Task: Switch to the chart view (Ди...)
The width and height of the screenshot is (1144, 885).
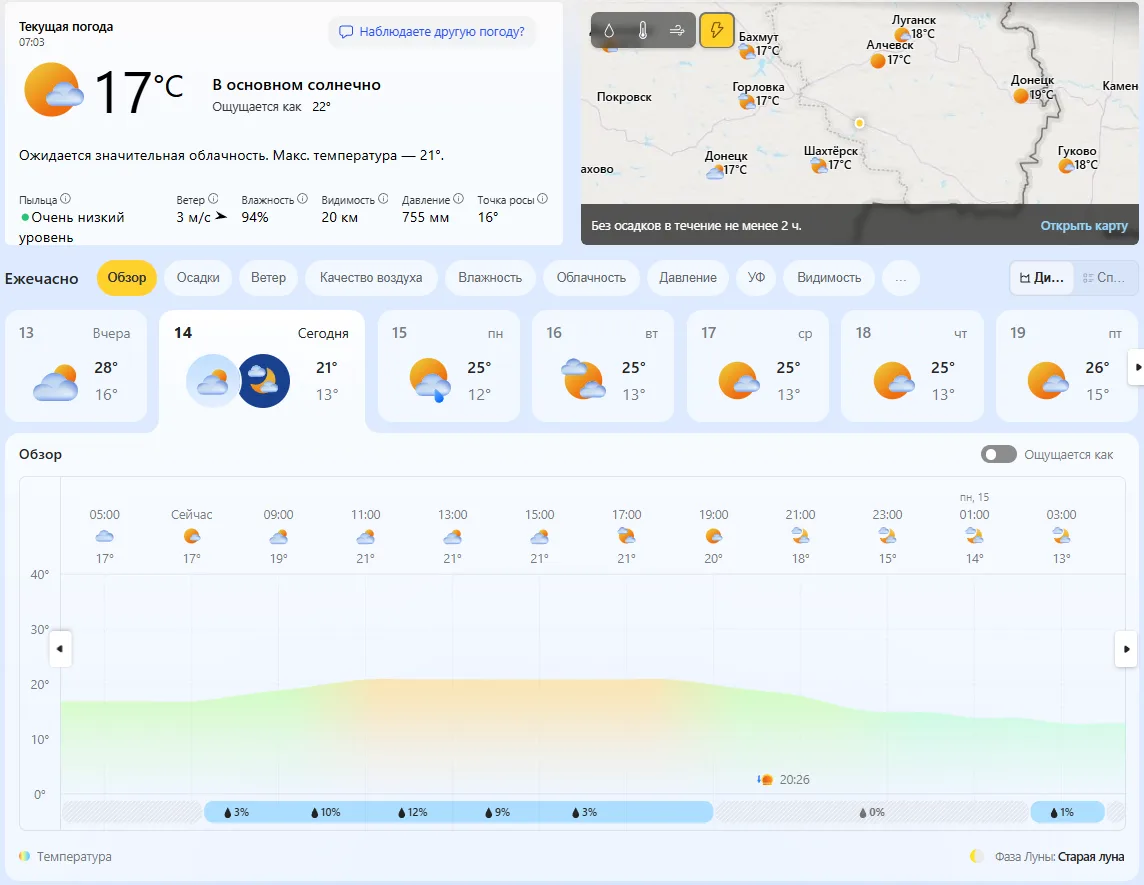Action: 1042,278
